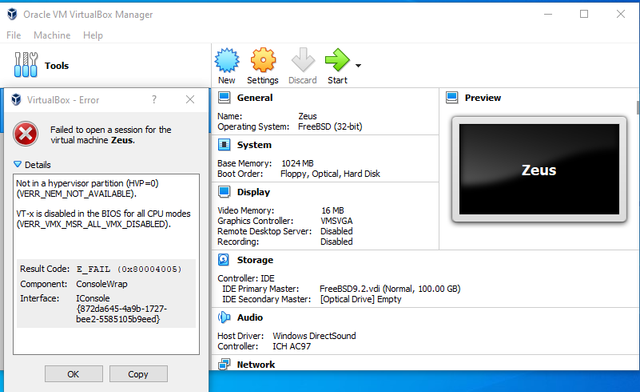Click the 1024 MB base memory value
The height and width of the screenshot is (392, 640).
(x=298, y=163)
